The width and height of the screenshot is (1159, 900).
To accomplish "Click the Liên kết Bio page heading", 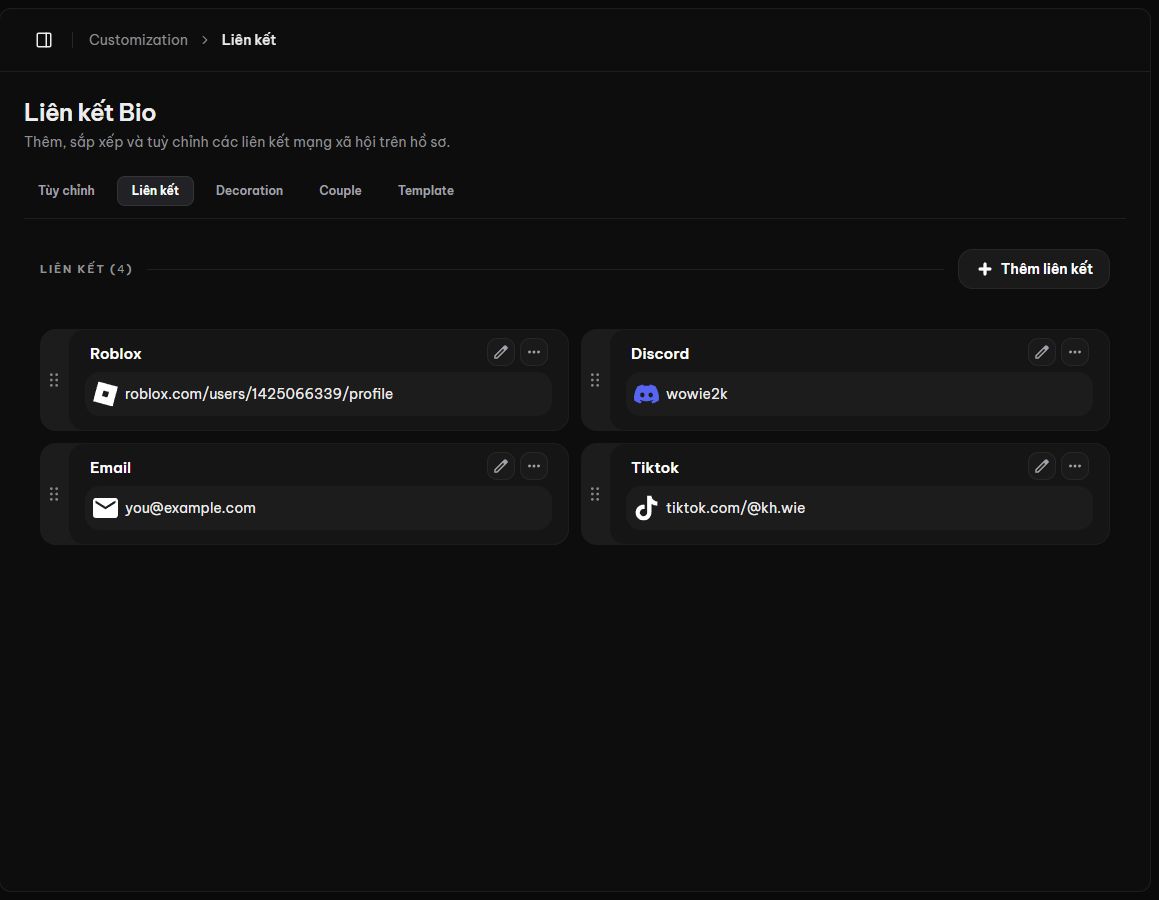I will click(x=90, y=112).
